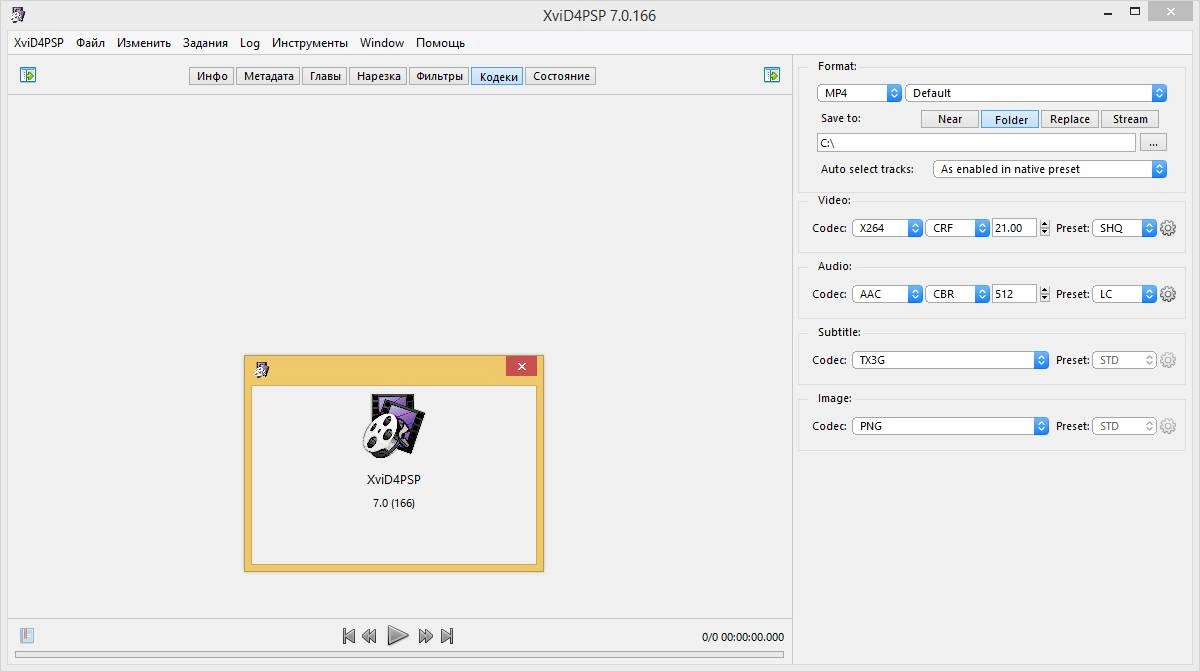Open the Инструменты menu
The image size is (1200, 672).
[x=310, y=43]
